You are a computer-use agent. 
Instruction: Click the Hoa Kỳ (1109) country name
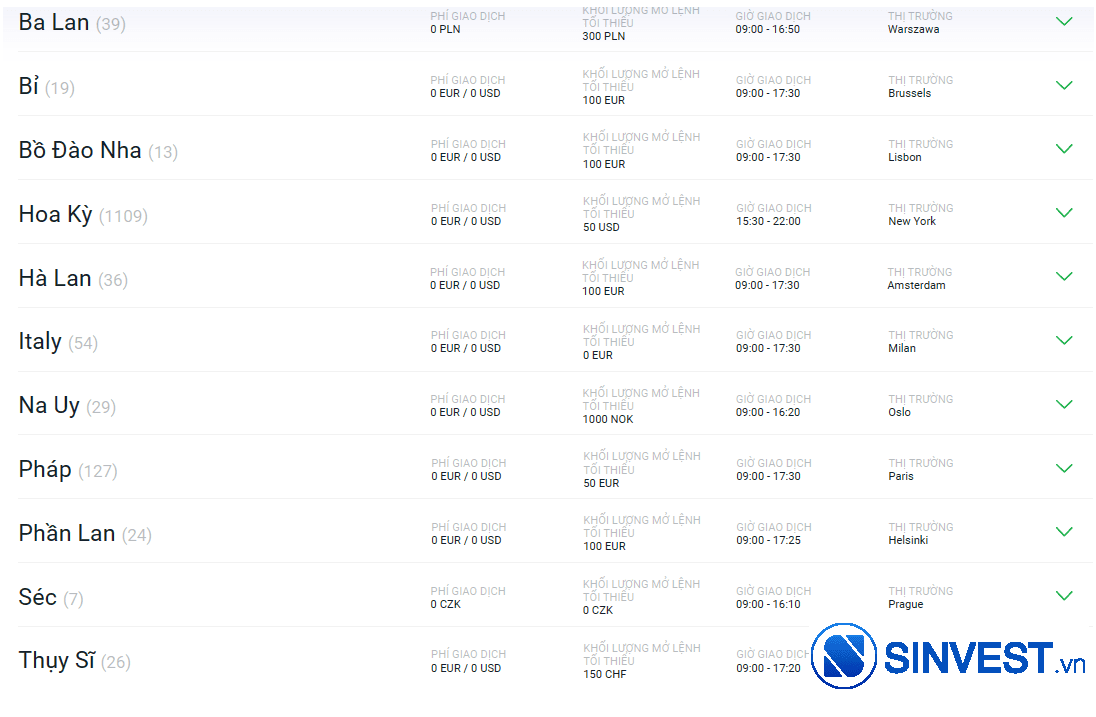click(83, 215)
